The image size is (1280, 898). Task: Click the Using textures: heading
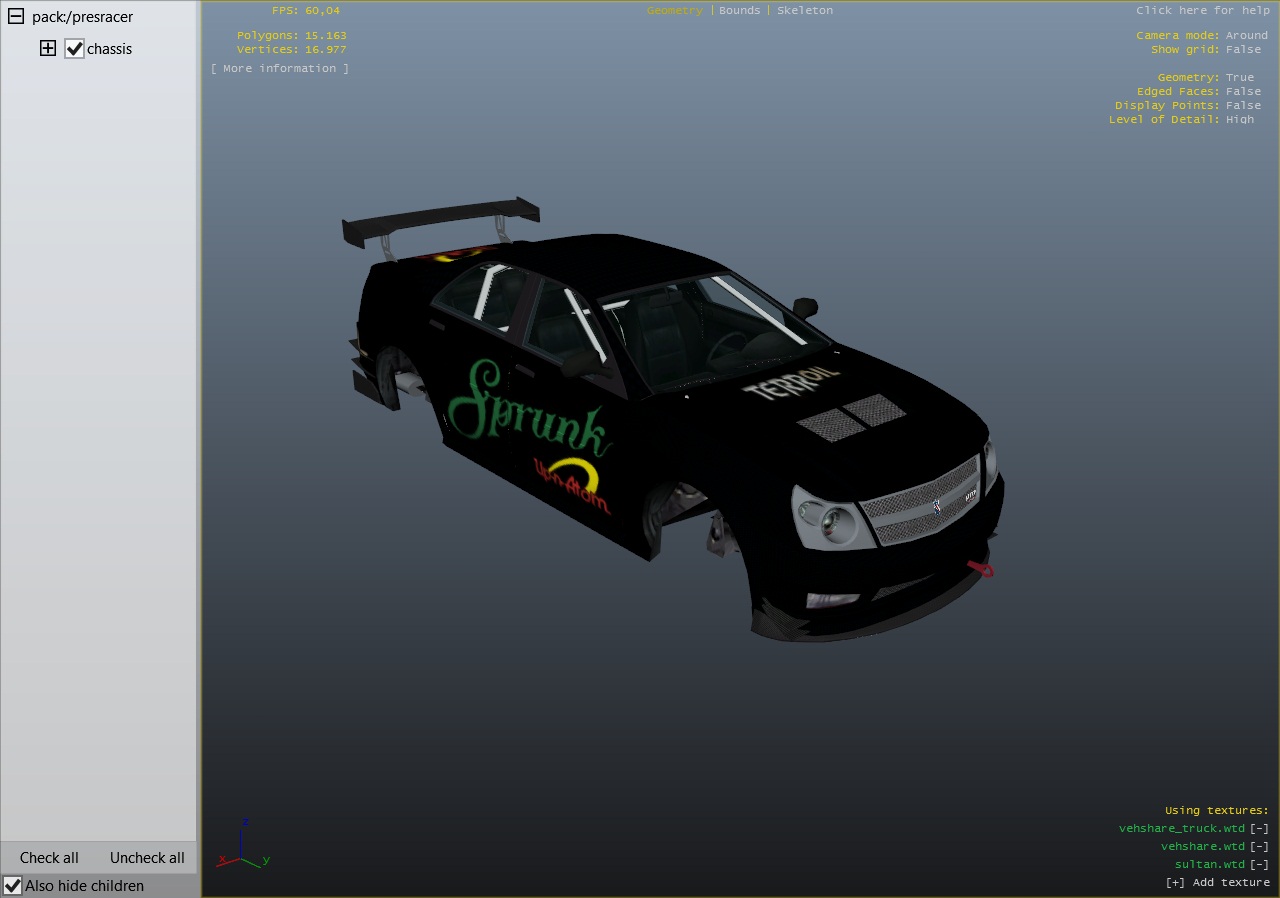coord(1217,810)
